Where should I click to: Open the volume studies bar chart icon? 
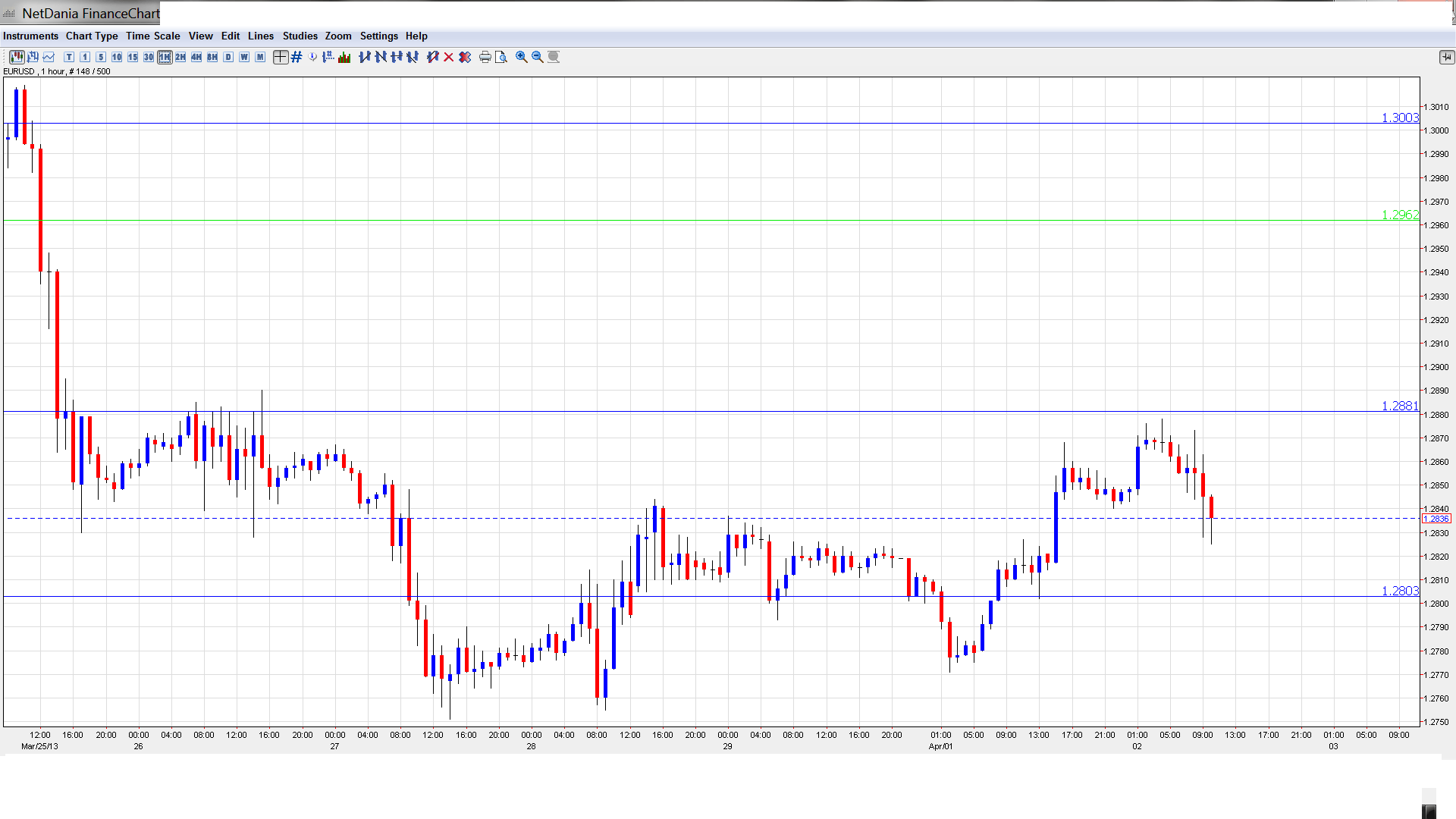click(344, 57)
